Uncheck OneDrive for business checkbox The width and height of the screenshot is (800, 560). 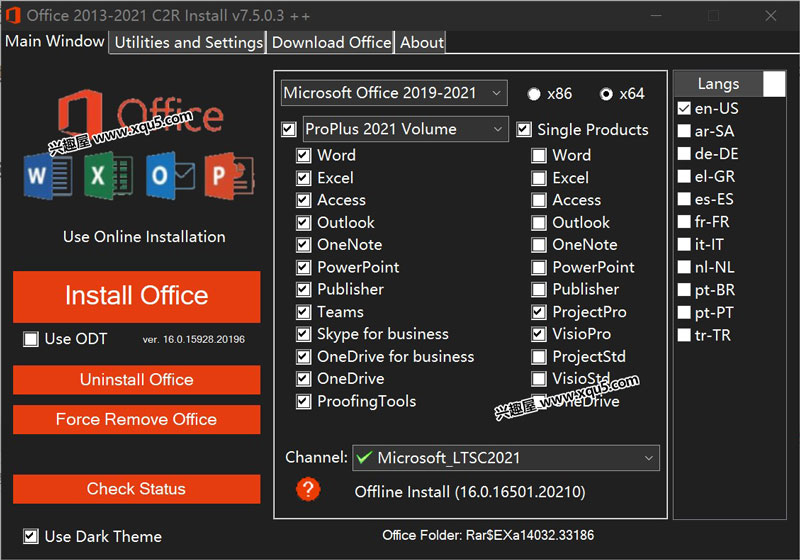click(304, 357)
